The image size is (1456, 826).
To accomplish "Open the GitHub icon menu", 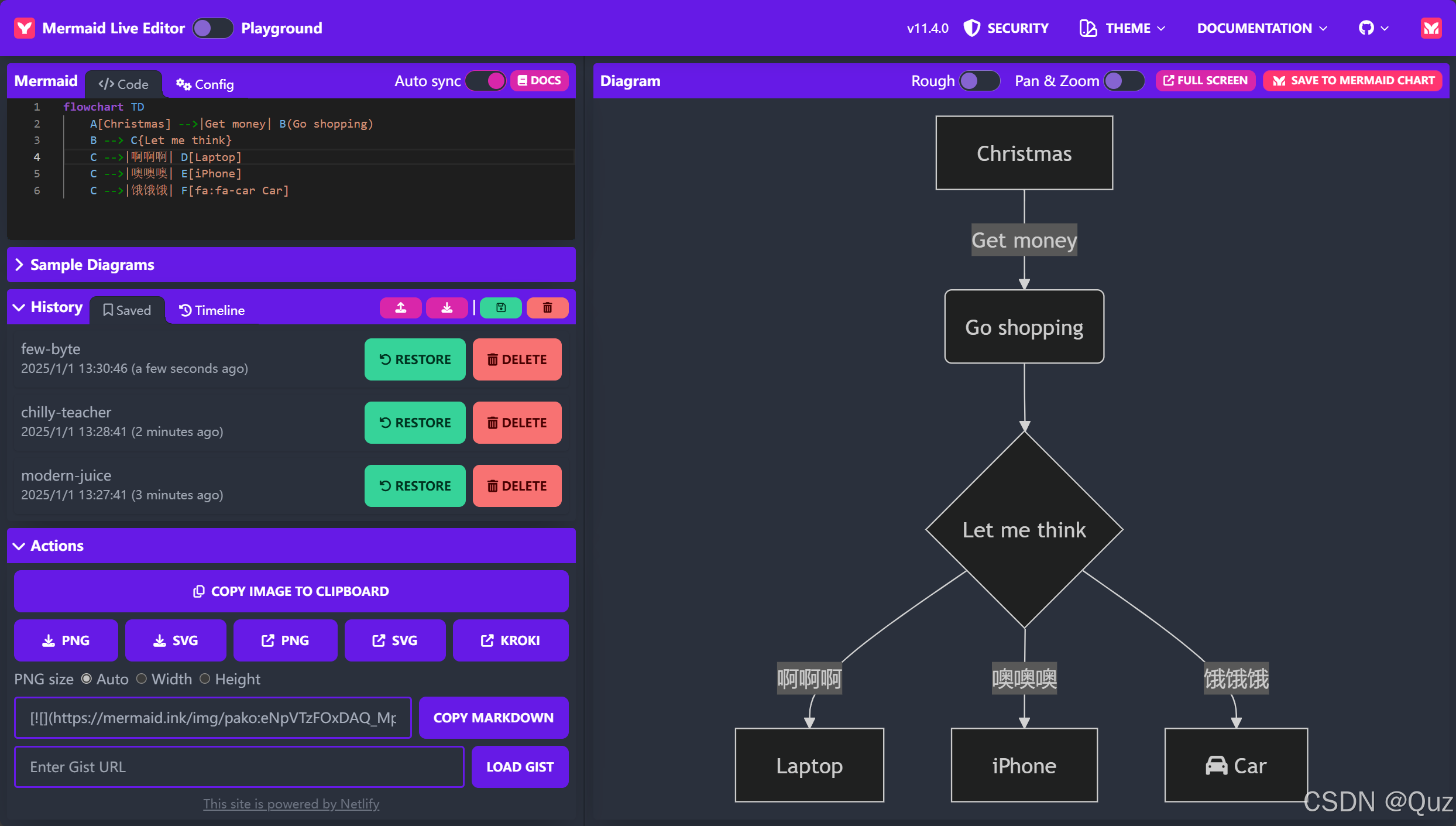I will [x=1372, y=28].
